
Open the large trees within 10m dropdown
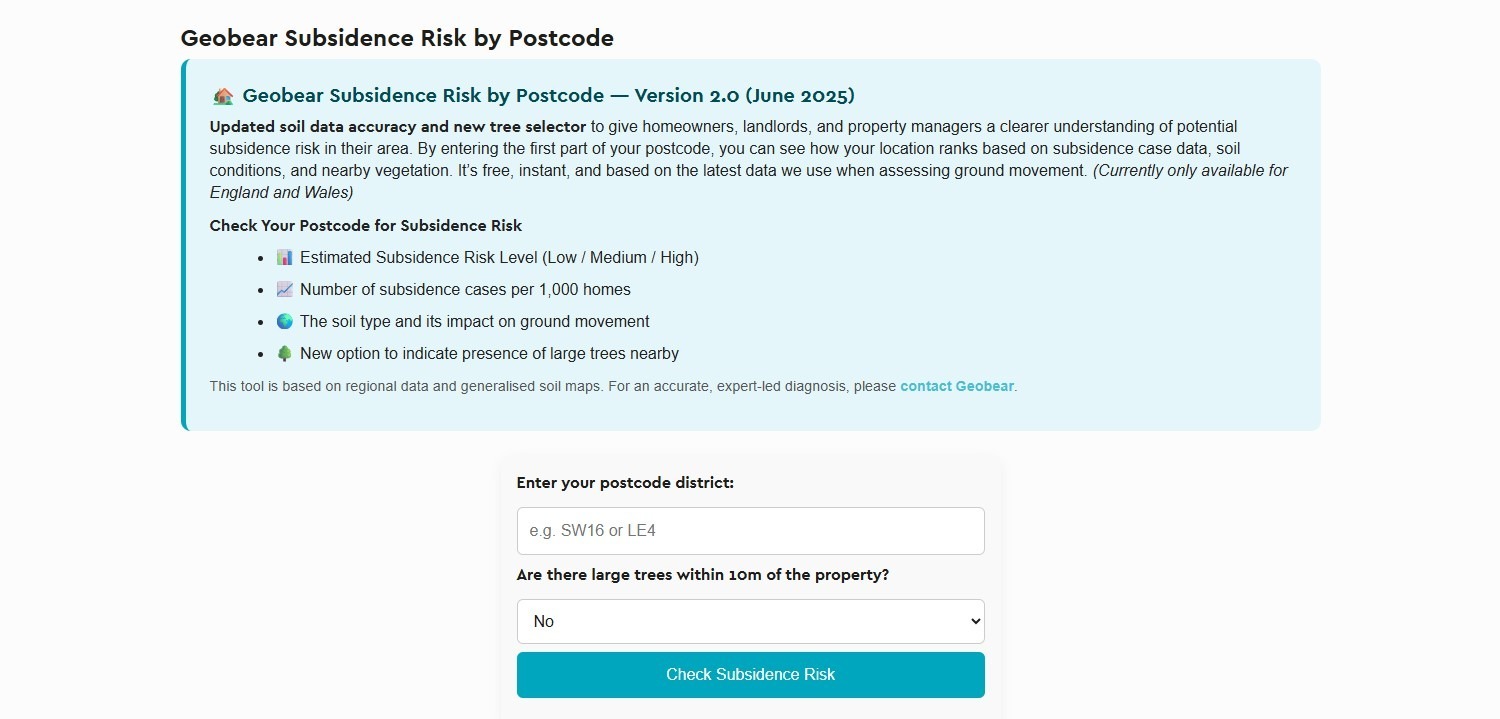750,621
